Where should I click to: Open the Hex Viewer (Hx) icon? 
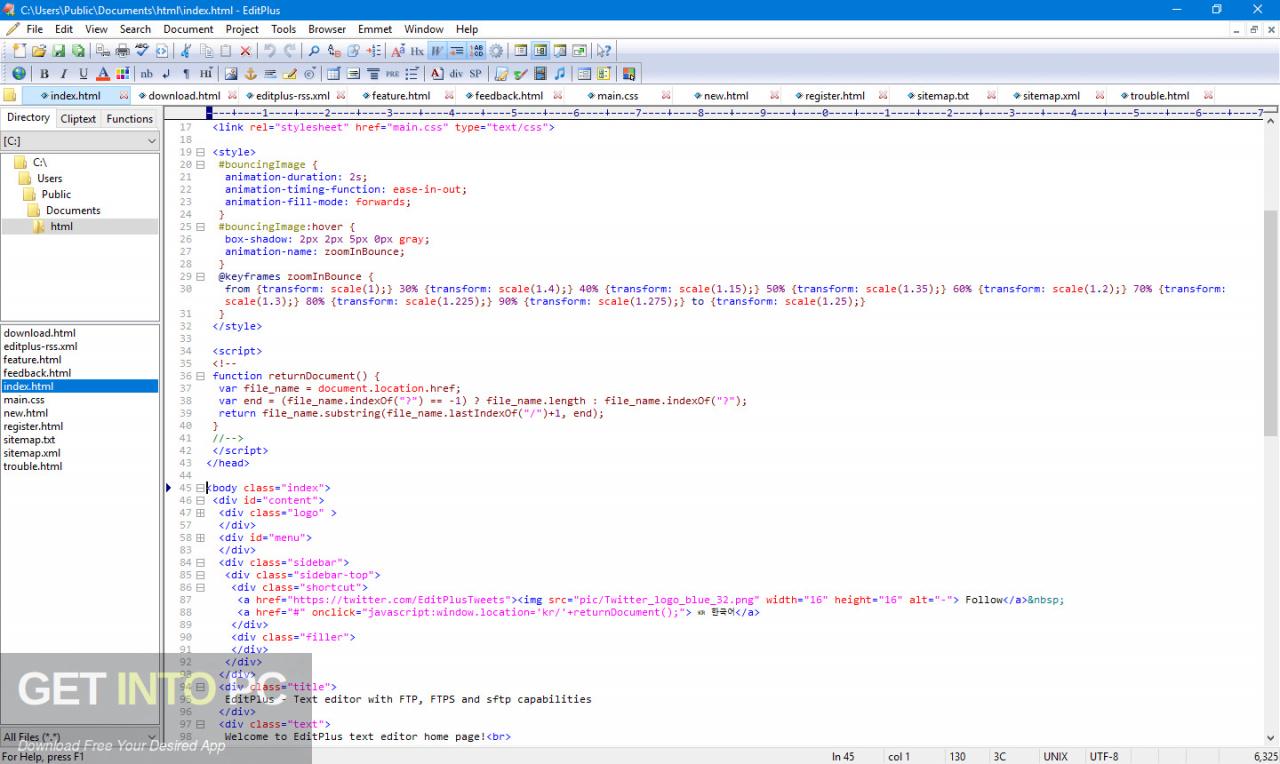(x=417, y=50)
